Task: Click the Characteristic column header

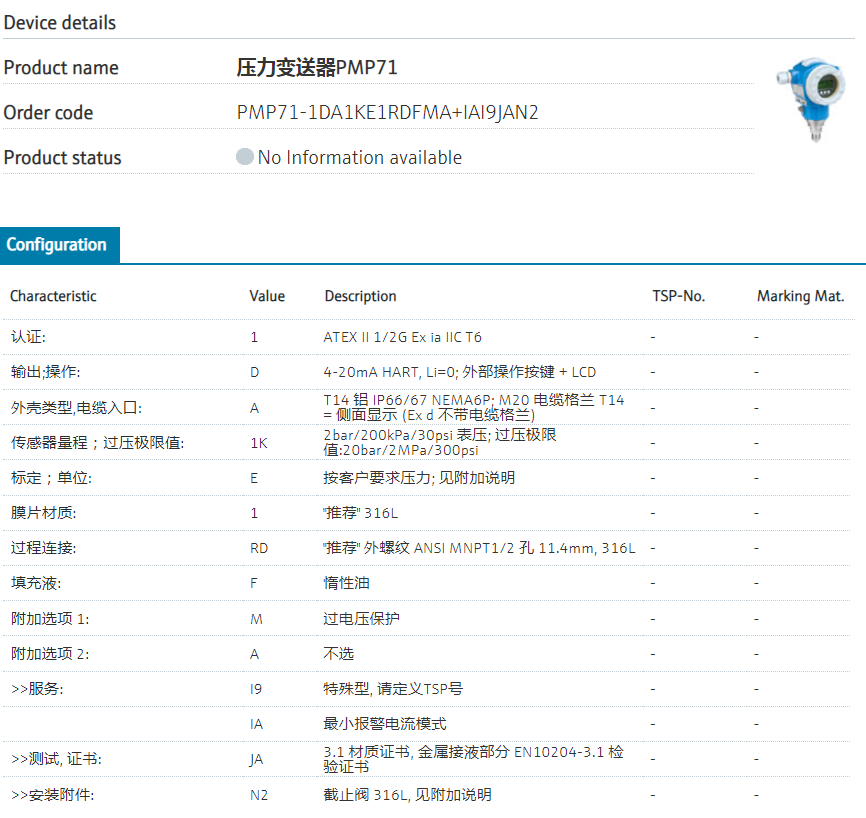Action: pos(53,296)
